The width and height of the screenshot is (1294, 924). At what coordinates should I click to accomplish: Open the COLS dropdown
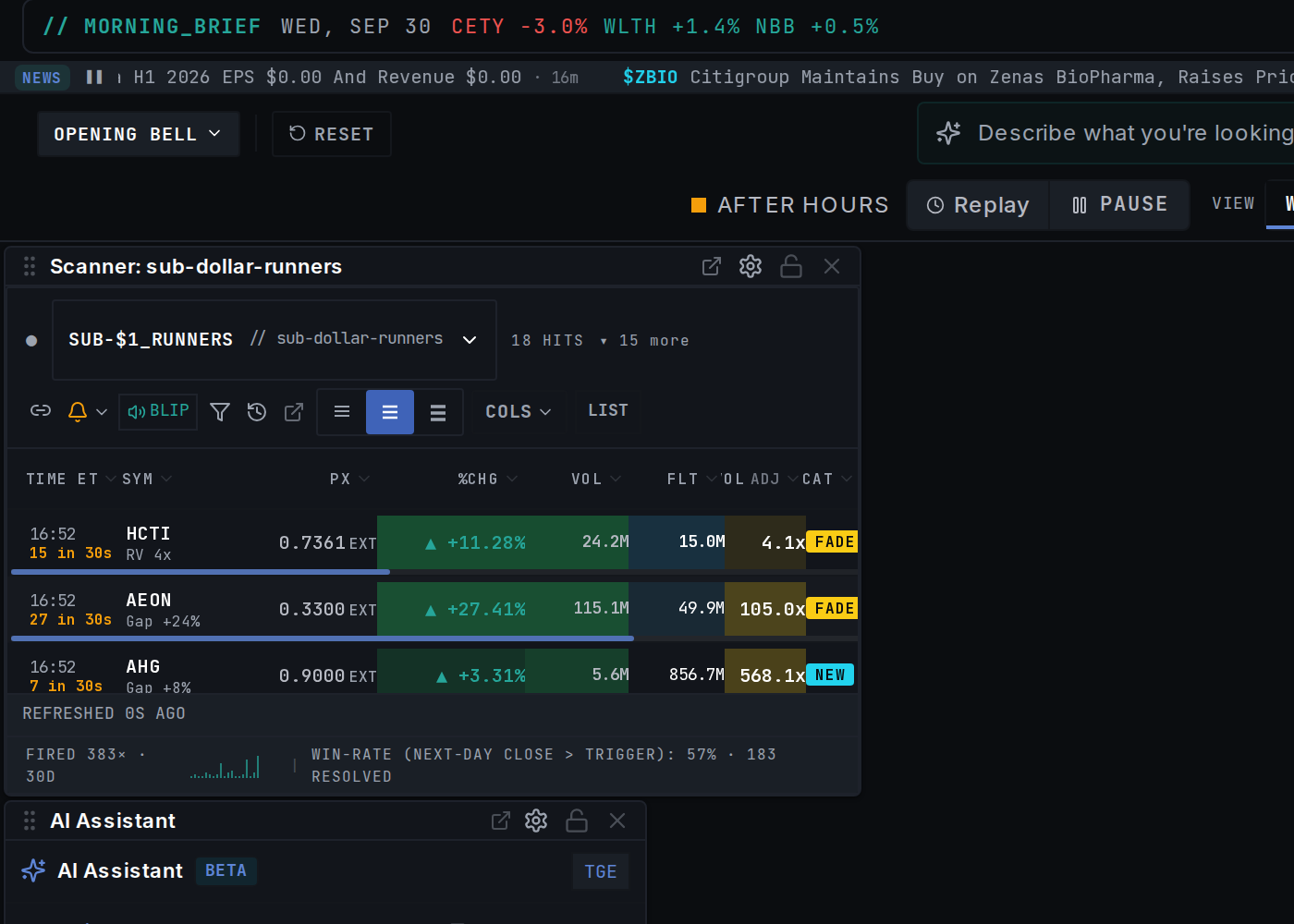click(x=519, y=411)
